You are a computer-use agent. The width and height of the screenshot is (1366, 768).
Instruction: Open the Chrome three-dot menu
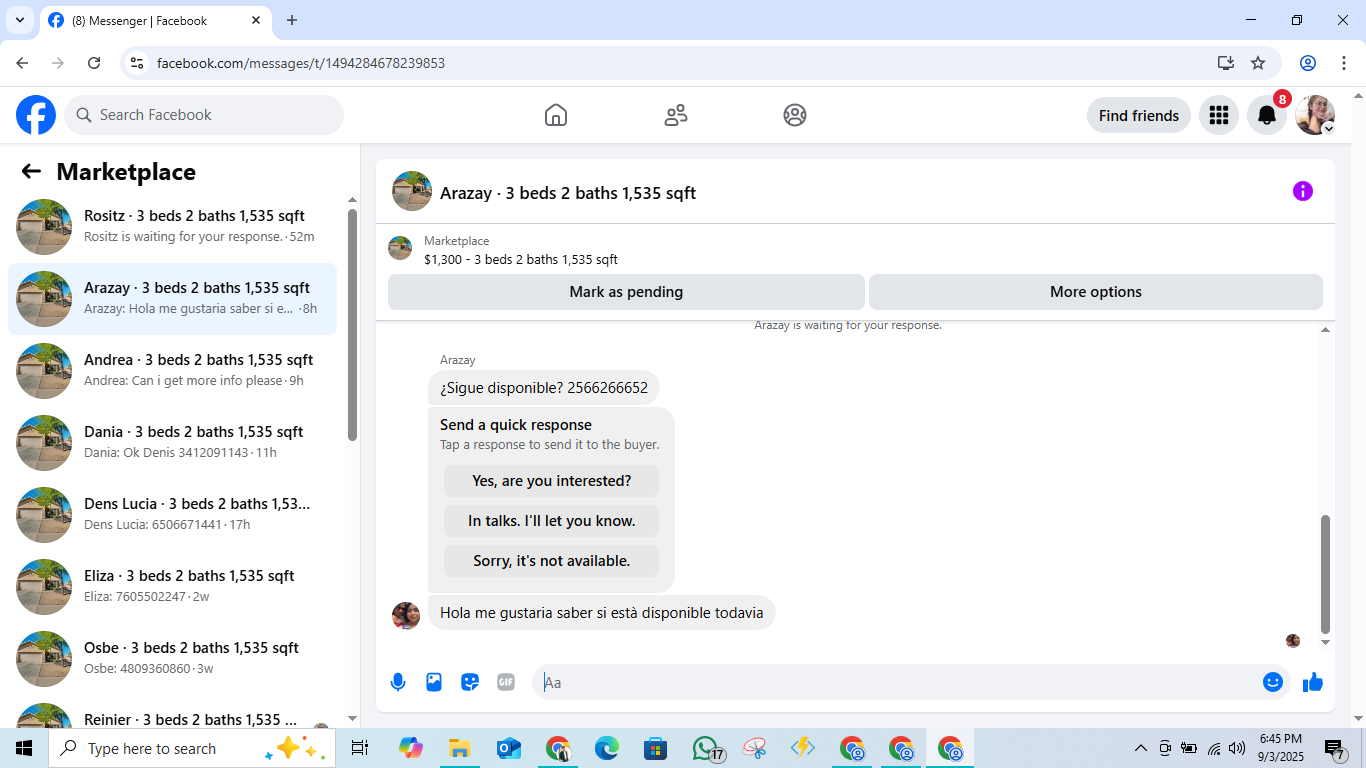point(1344,63)
